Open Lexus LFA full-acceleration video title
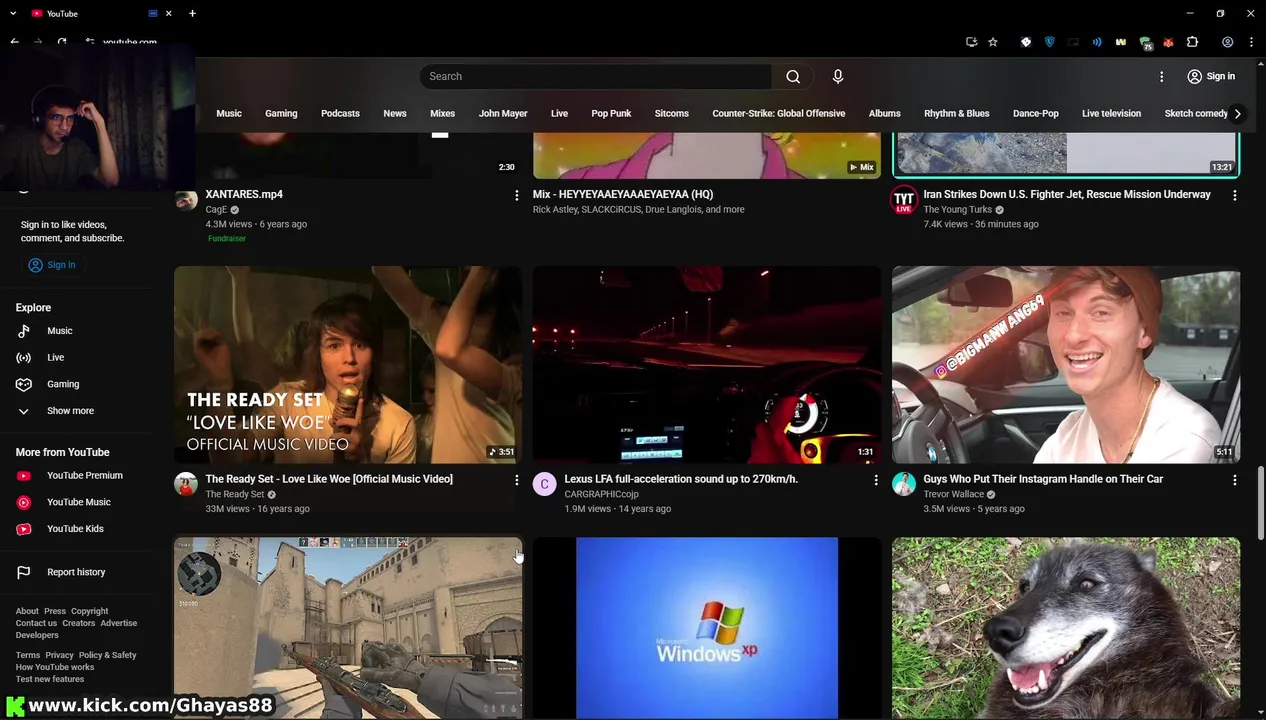The width and height of the screenshot is (1266, 720). click(681, 479)
